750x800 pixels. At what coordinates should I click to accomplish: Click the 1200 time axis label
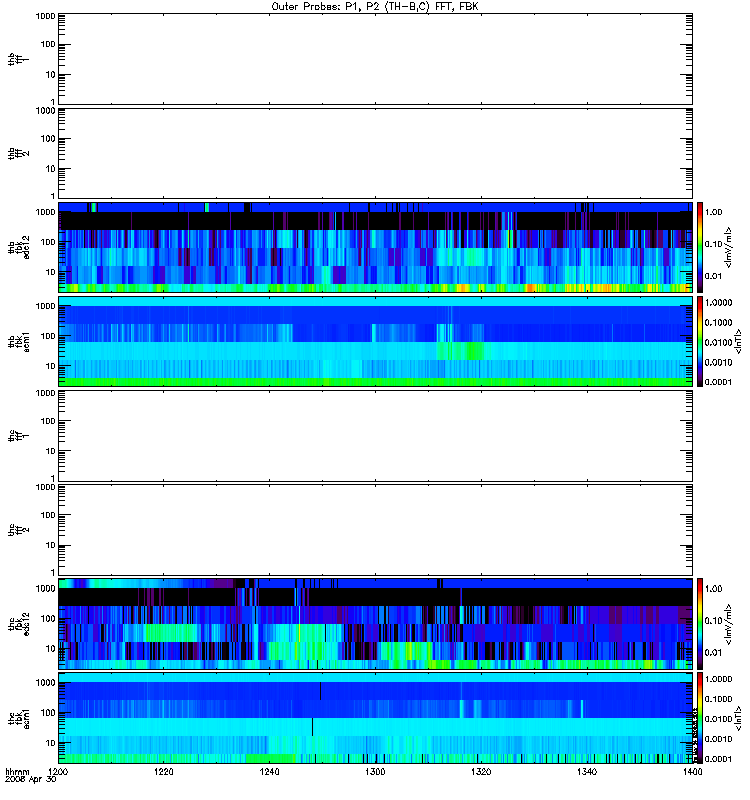coord(58,772)
